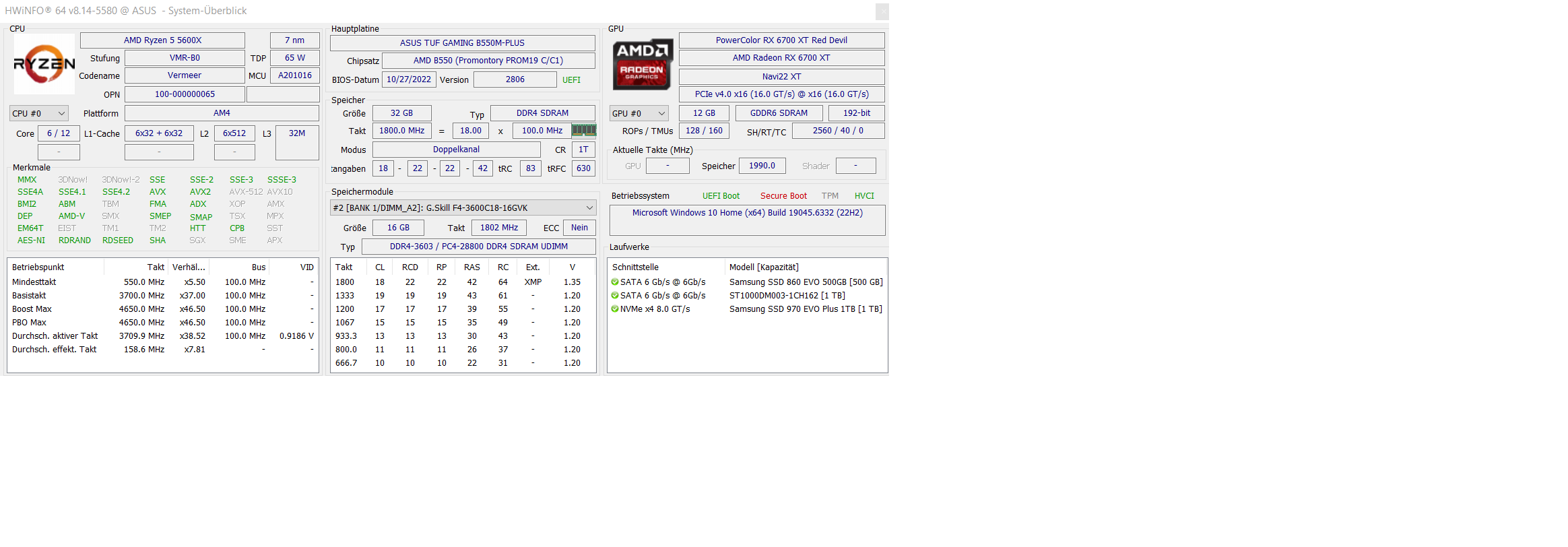Click the SH/RT/TC 2560 / 40 / 0 field
The width and height of the screenshot is (1568, 547).
click(x=838, y=131)
